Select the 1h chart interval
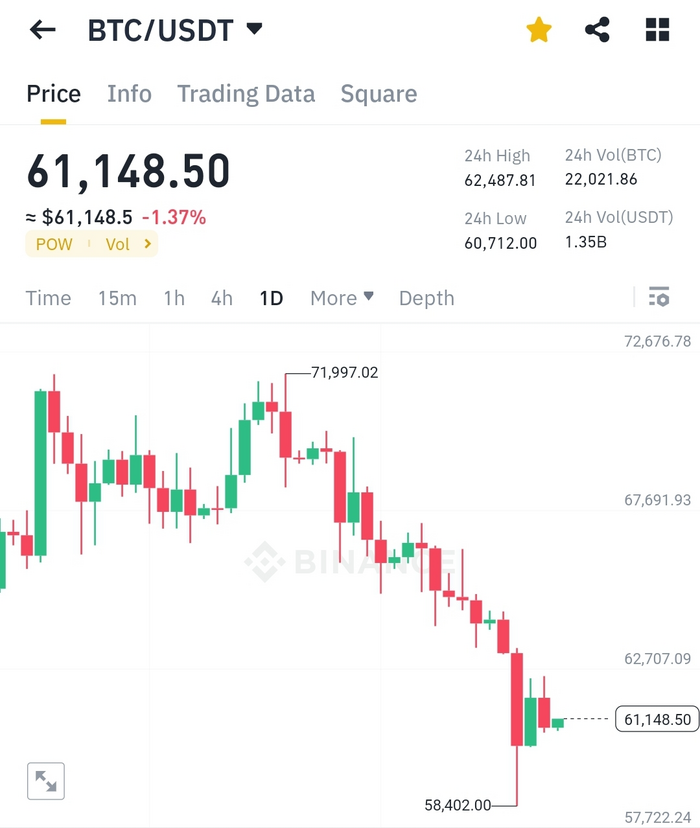 (174, 298)
